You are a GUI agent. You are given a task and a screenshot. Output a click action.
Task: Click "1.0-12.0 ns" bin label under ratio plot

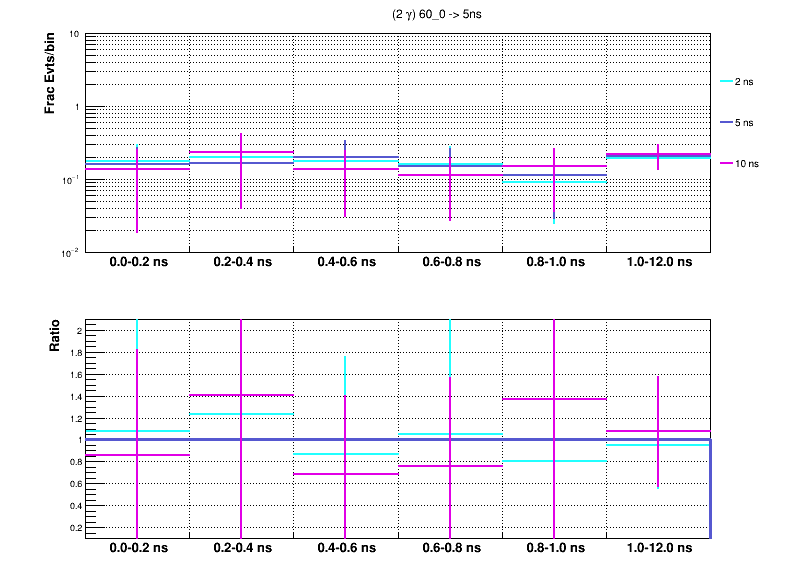click(x=657, y=549)
